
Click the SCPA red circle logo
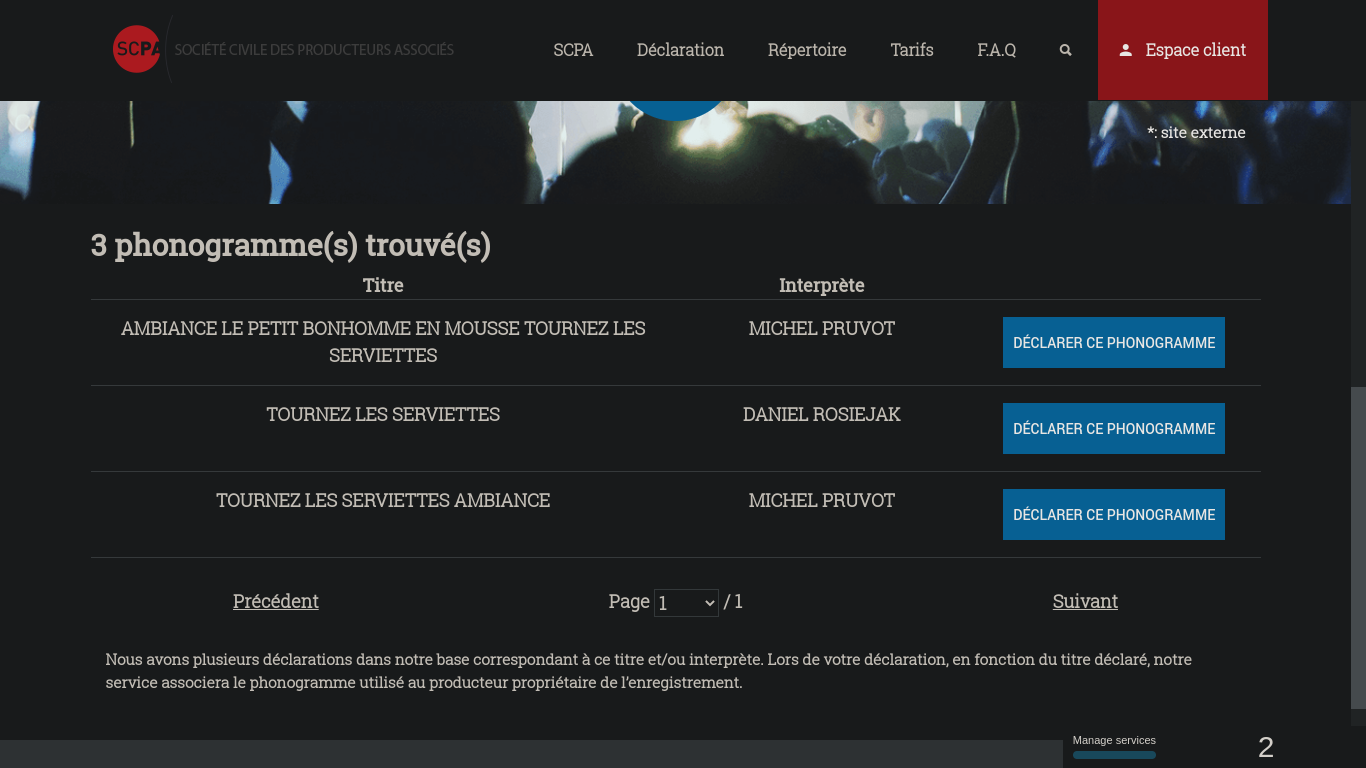137,49
